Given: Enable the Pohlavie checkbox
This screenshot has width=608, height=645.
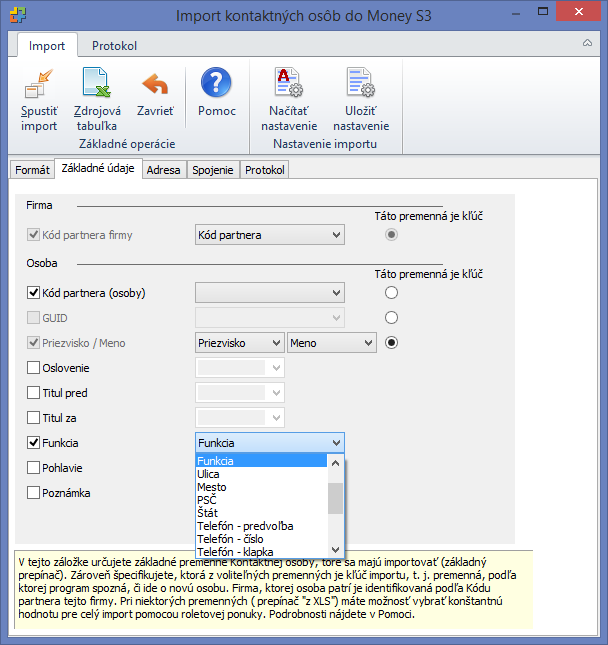Looking at the screenshot, I should pyautogui.click(x=33, y=468).
